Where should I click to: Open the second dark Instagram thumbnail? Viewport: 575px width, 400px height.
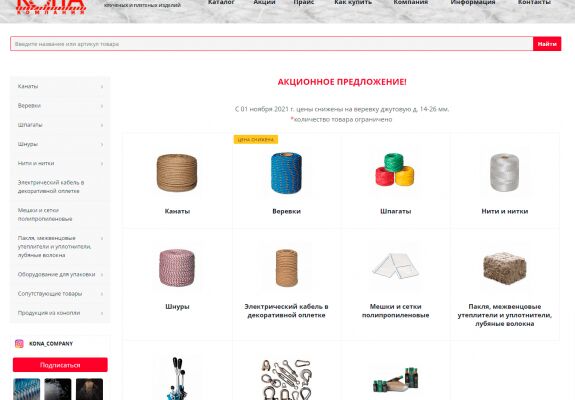pos(58,389)
